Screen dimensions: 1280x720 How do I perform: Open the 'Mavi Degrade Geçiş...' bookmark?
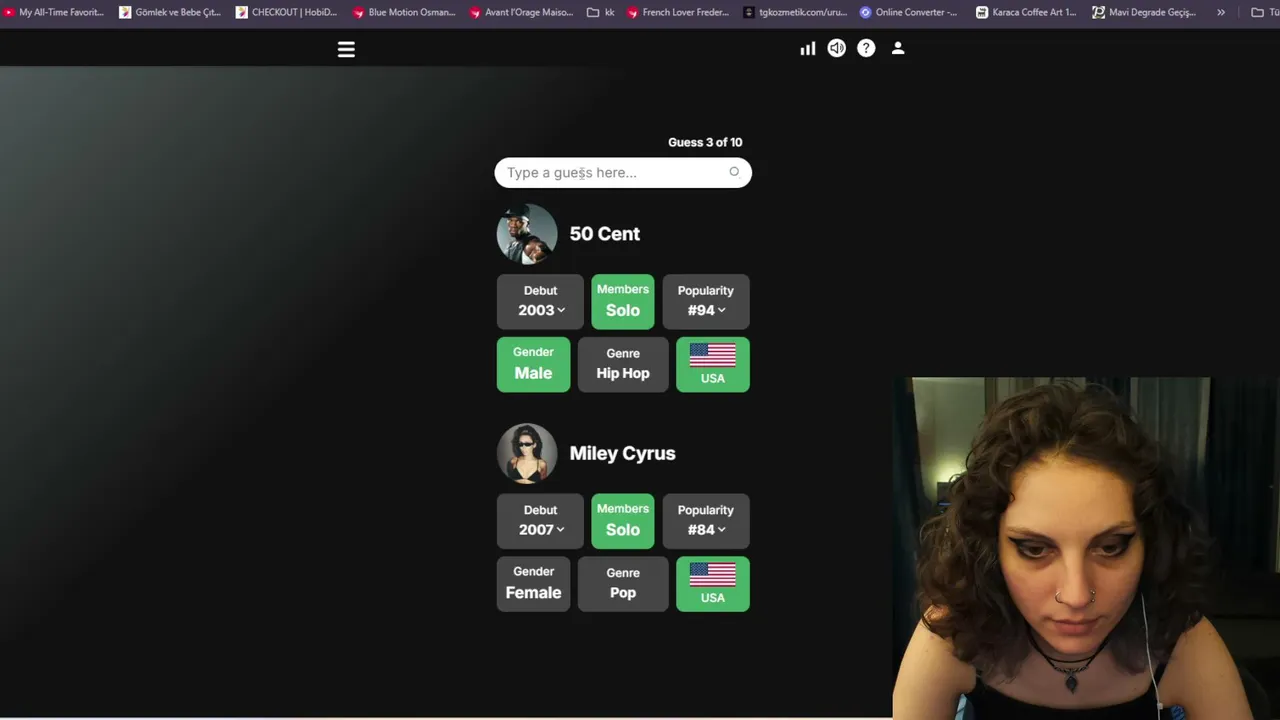coord(1144,12)
